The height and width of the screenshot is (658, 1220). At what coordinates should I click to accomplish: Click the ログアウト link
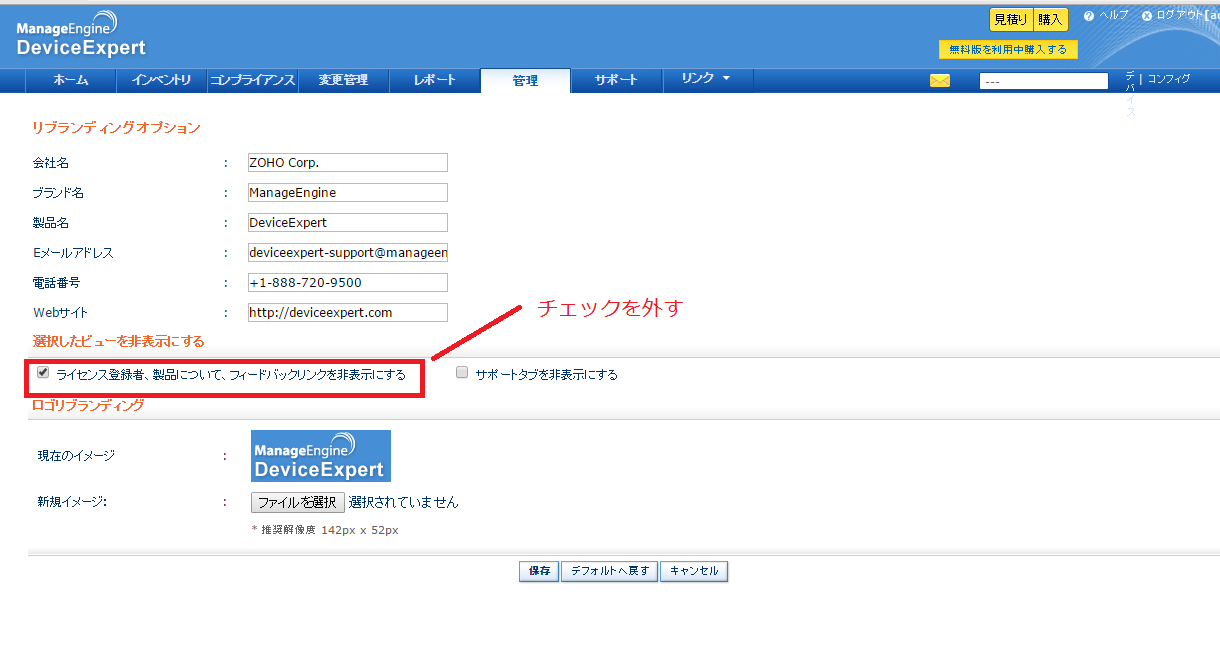coord(1180,15)
